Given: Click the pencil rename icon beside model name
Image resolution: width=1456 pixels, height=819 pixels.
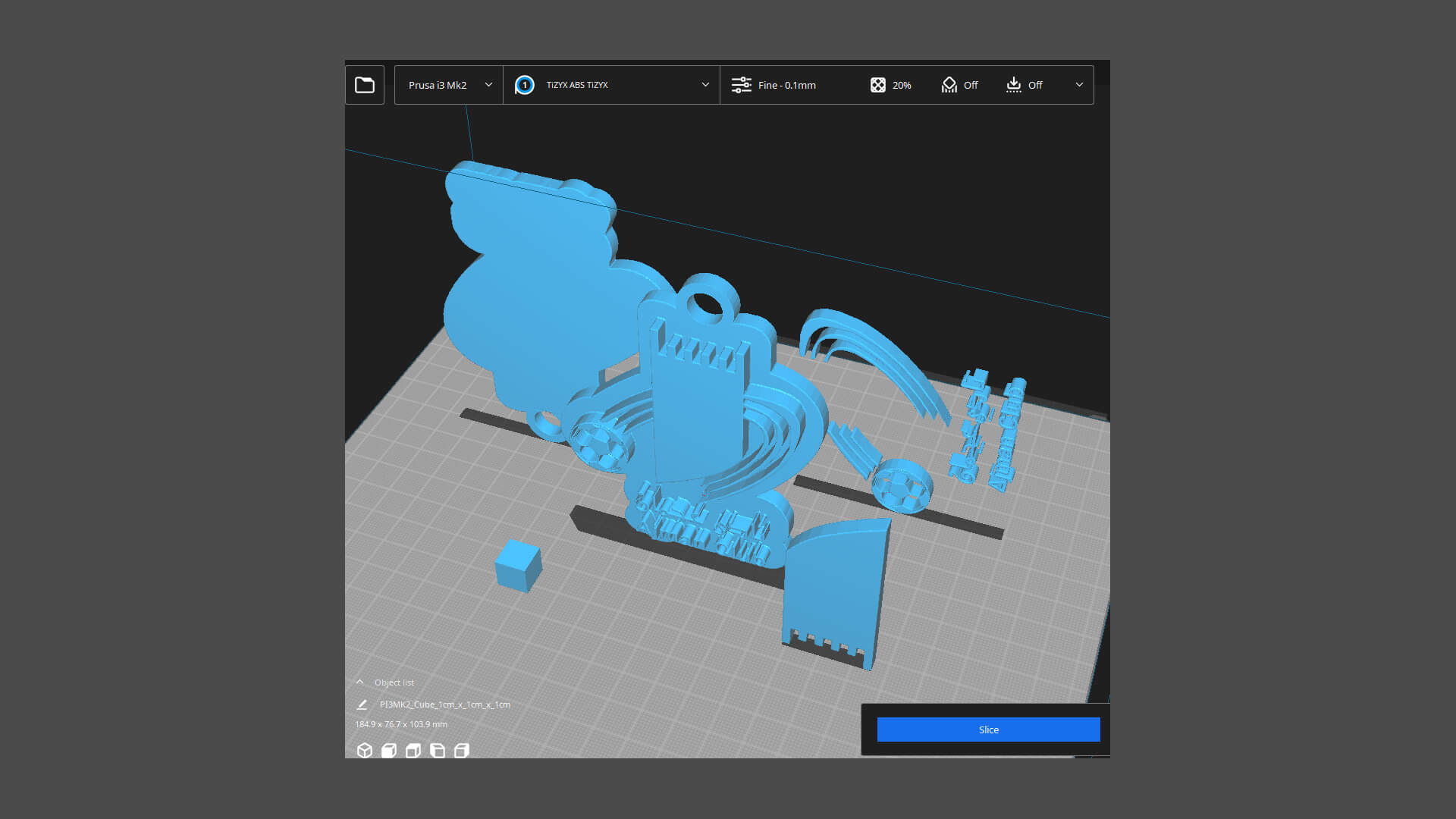Looking at the screenshot, I should [x=362, y=704].
